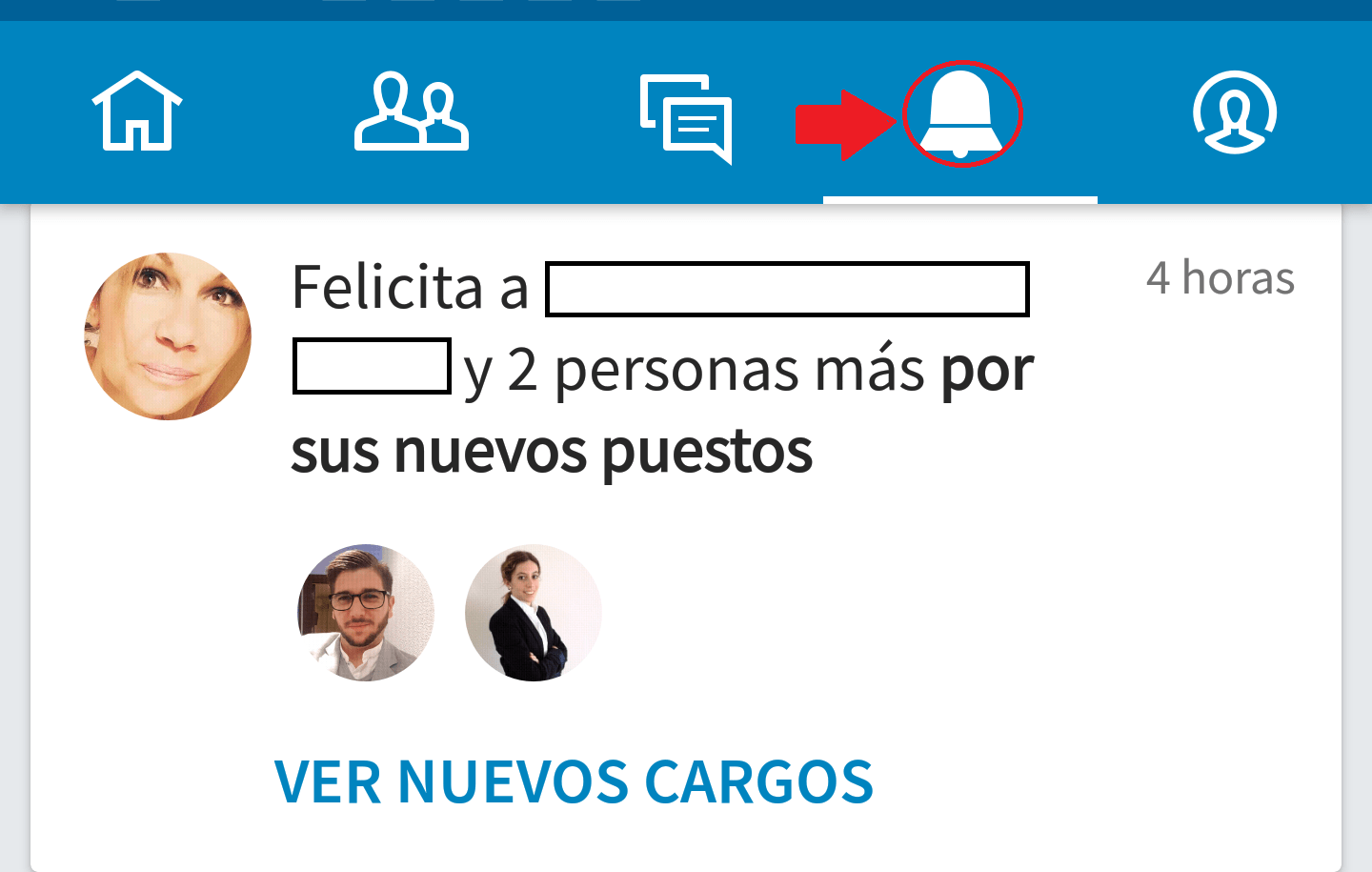Click the short redacted name box
1372x872 pixels.
pyautogui.click(x=372, y=366)
